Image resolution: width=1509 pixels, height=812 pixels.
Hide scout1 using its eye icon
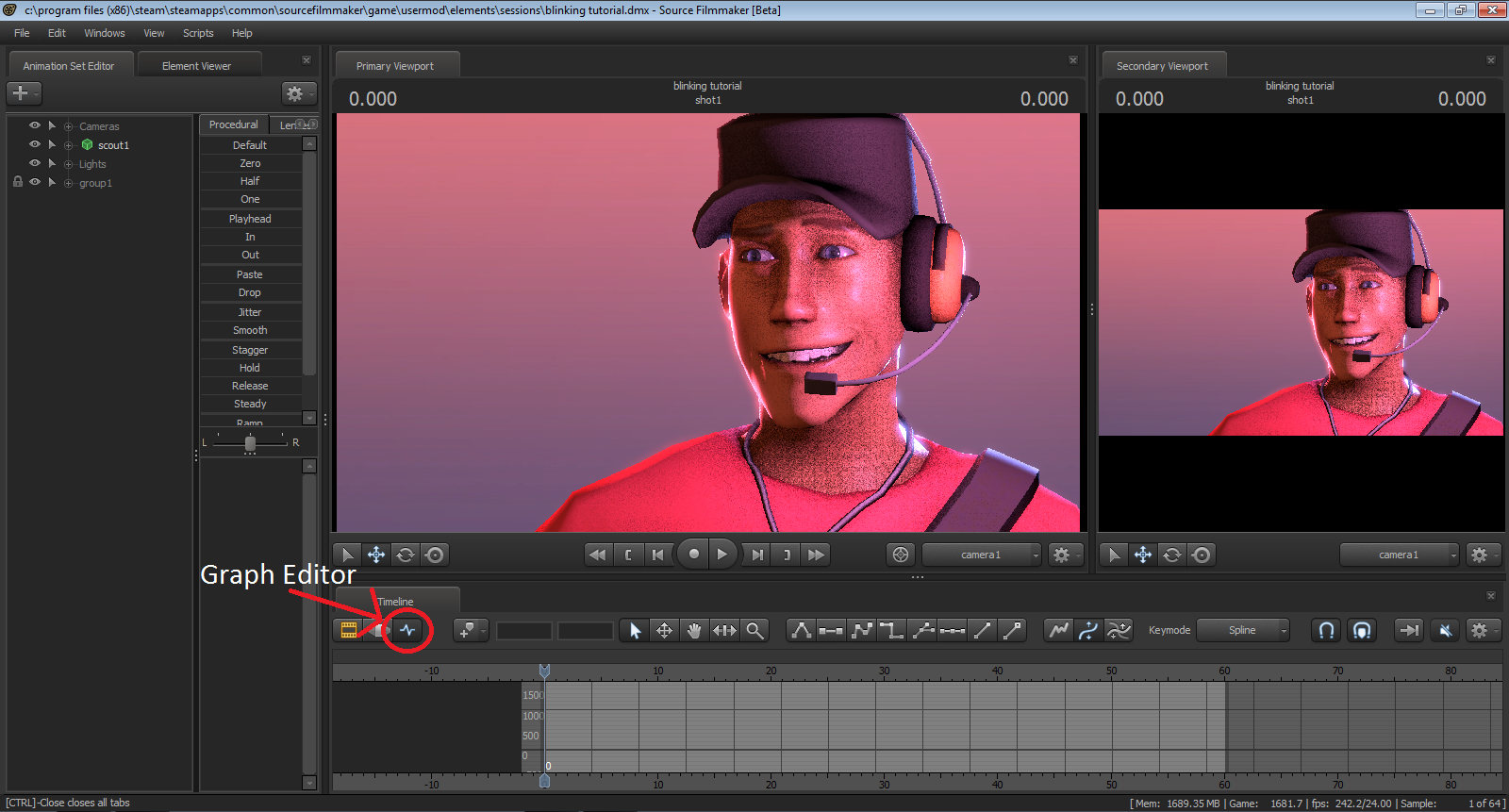(x=35, y=144)
